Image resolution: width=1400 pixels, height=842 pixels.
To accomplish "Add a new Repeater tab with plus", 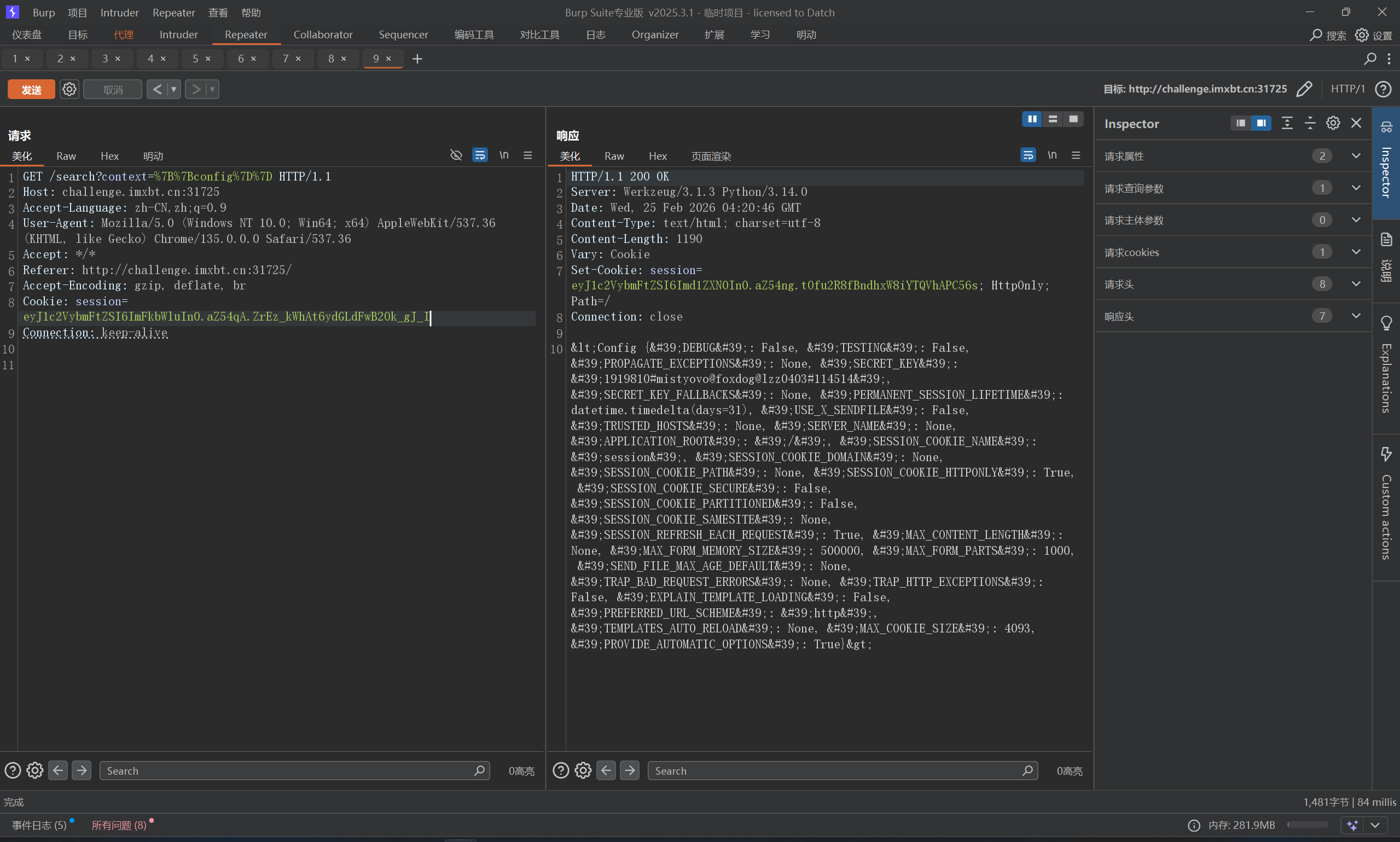I will (417, 59).
